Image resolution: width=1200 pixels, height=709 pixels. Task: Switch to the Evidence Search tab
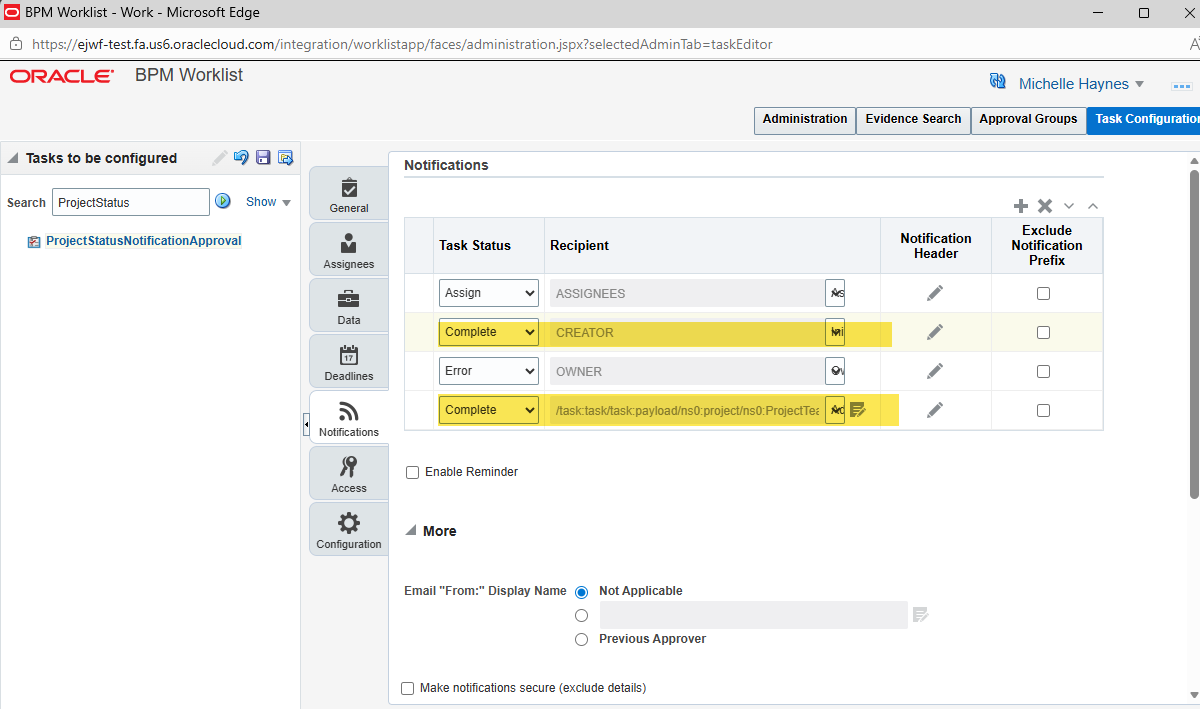[913, 119]
